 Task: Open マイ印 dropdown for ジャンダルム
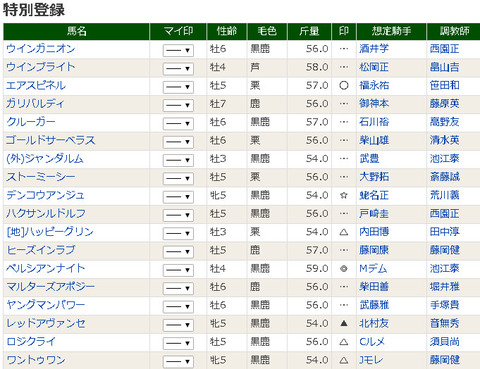click(178, 160)
